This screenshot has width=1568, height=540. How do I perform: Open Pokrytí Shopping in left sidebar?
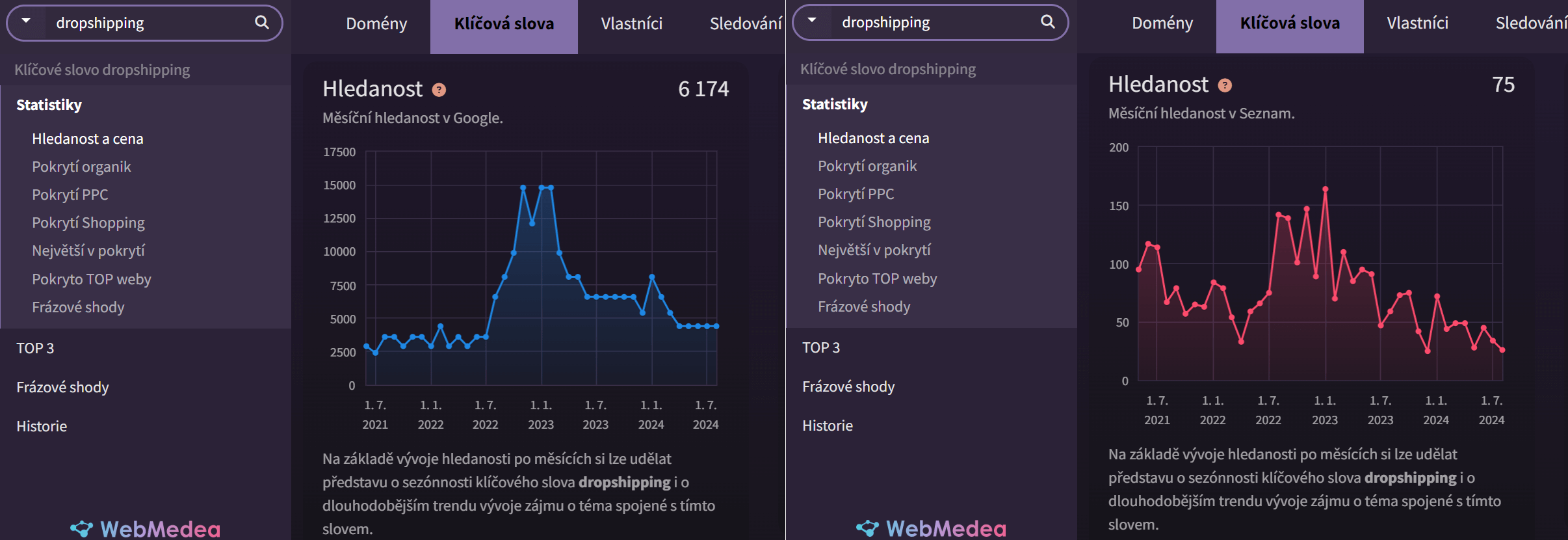coord(88,223)
